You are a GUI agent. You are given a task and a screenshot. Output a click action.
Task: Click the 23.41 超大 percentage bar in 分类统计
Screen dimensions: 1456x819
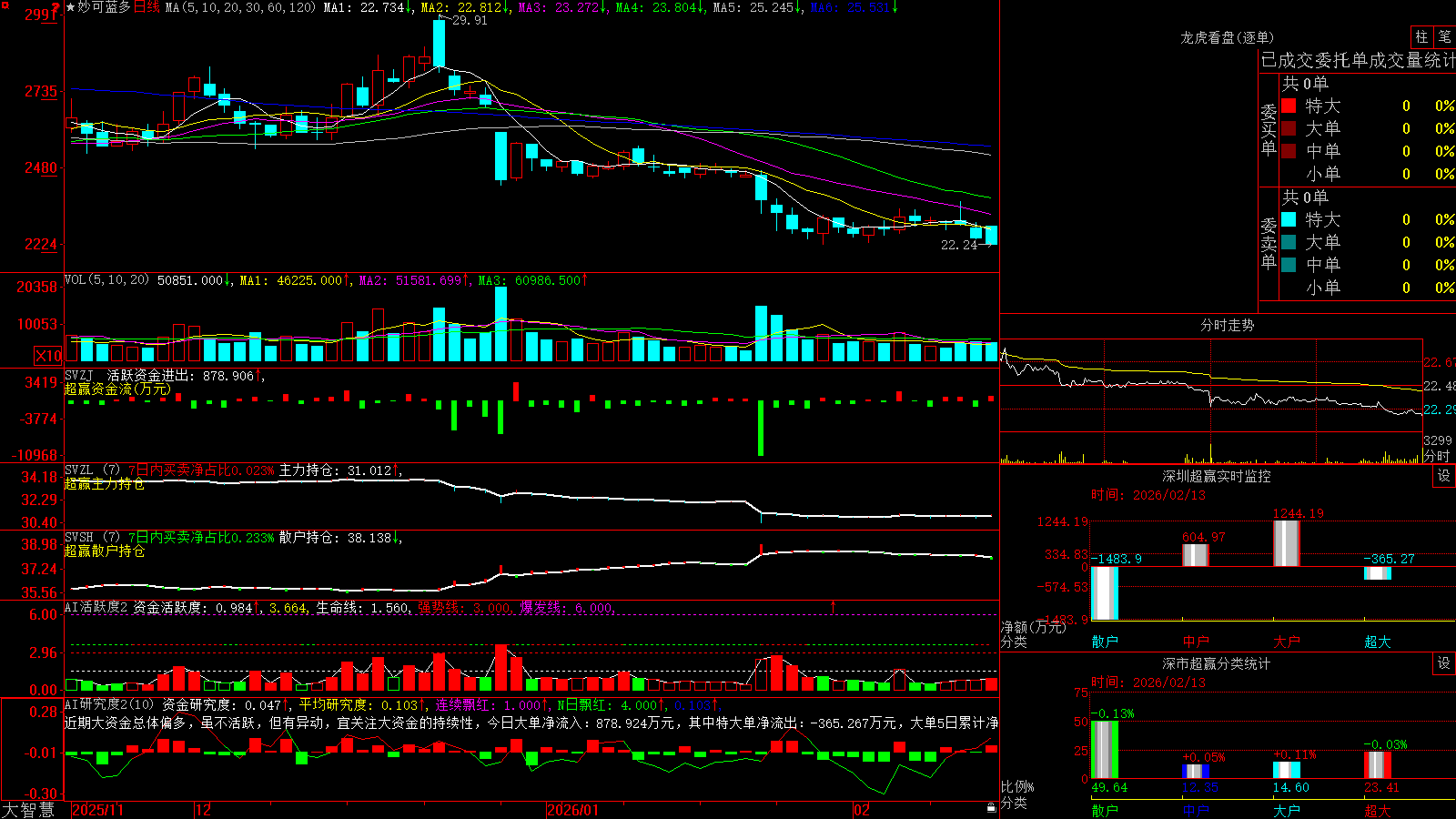point(1378,765)
